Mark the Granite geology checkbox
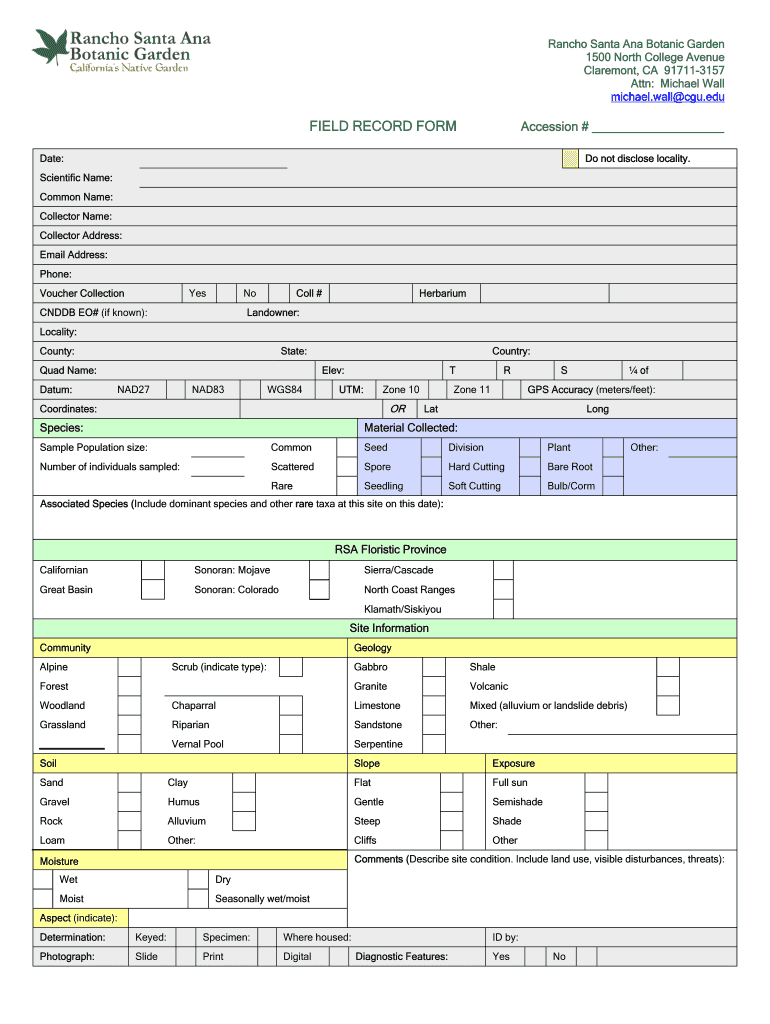 (x=434, y=686)
